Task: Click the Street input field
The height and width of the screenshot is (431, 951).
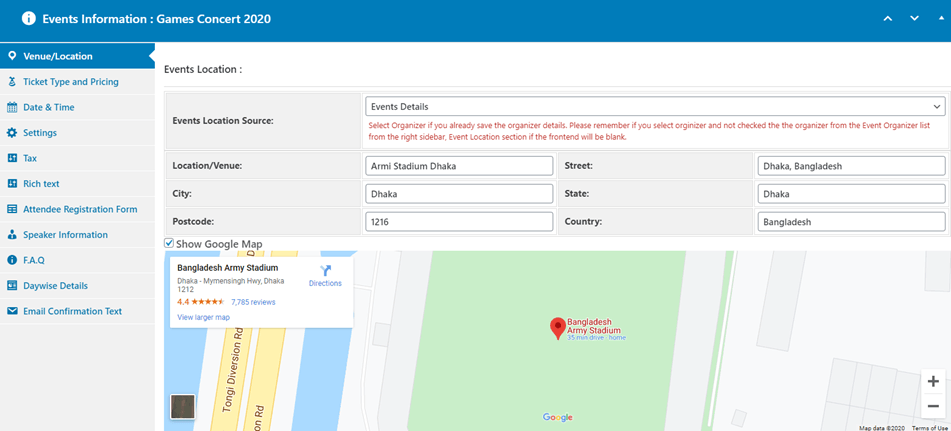Action: (x=852, y=165)
